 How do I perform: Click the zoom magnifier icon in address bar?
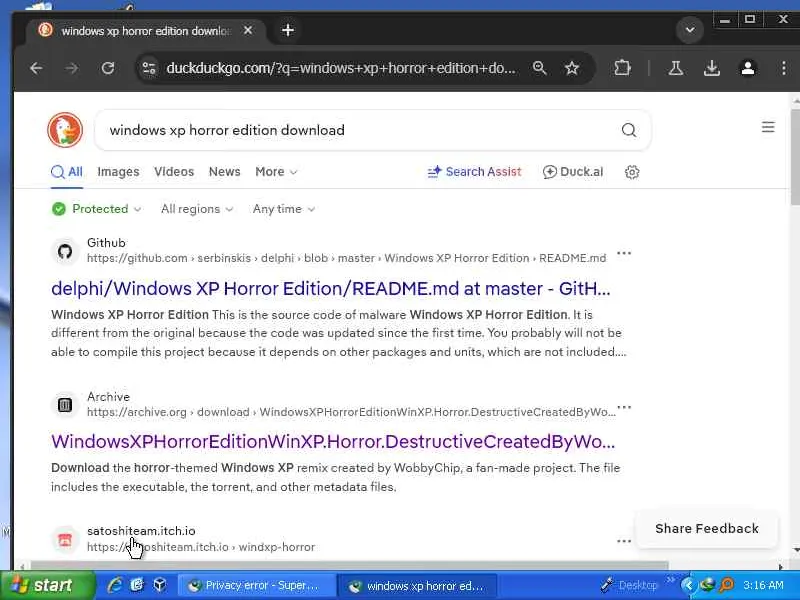[539, 68]
